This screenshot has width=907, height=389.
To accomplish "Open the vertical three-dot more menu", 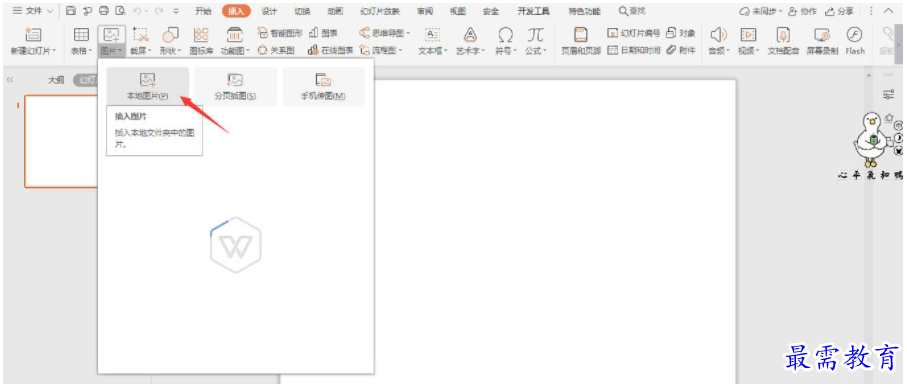I will (871, 11).
